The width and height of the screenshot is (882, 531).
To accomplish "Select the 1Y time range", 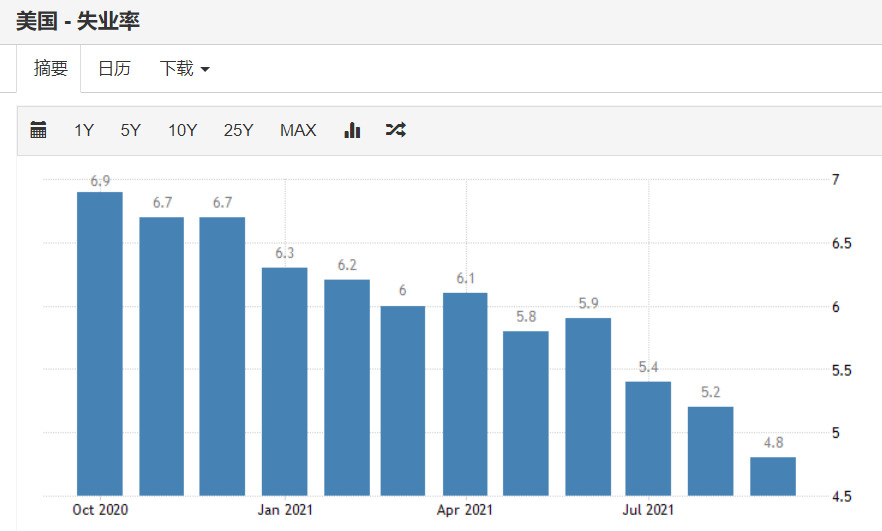I will click(84, 130).
